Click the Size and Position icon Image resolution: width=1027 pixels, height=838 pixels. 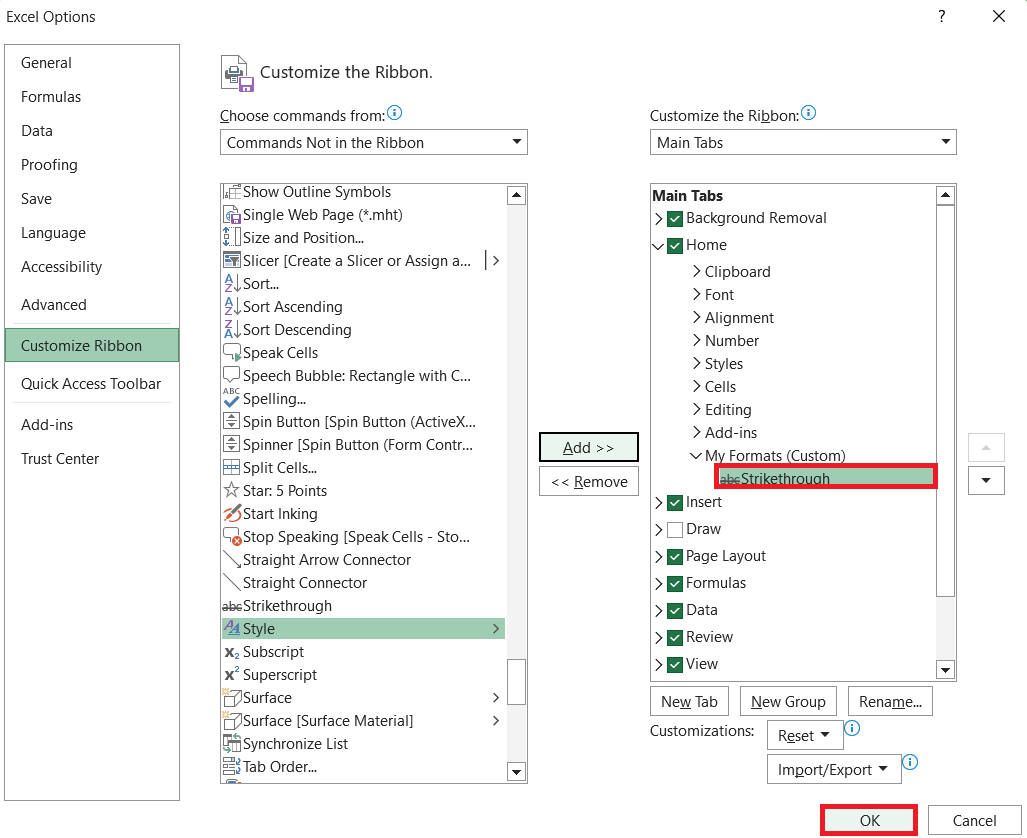(232, 238)
